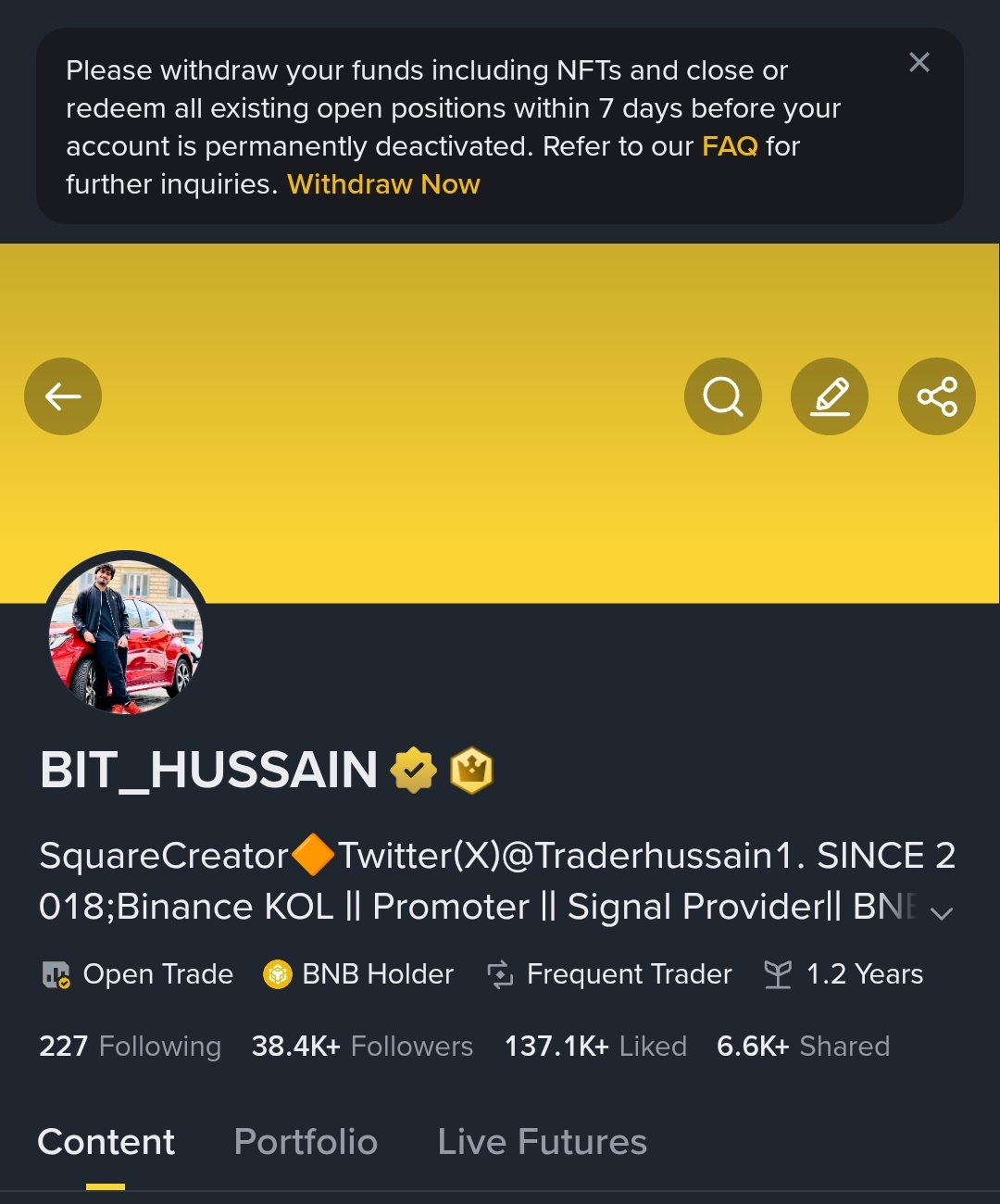Tap the edit profile pencil icon
The height and width of the screenshot is (1204, 1000).
pyautogui.click(x=830, y=396)
